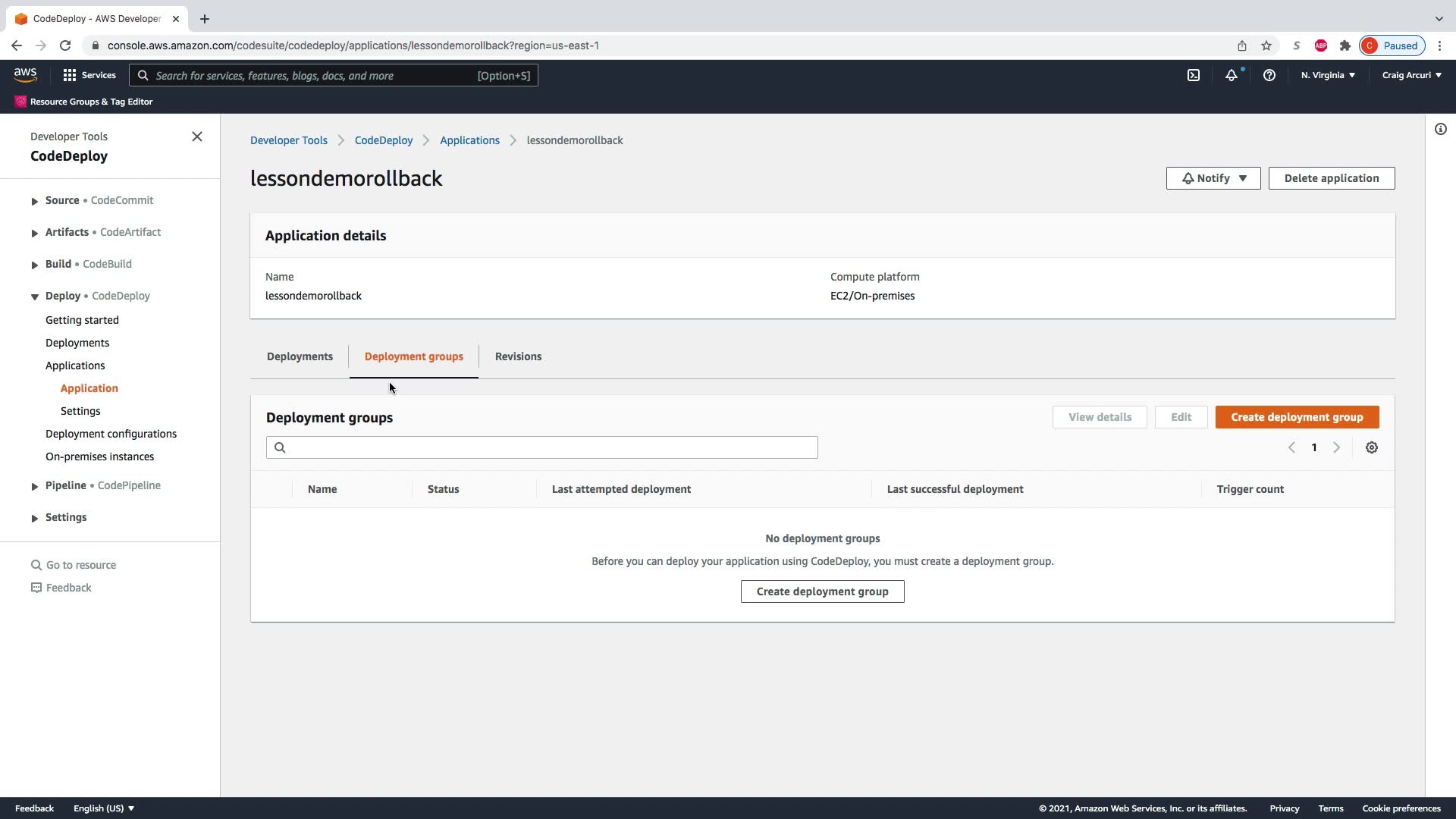Open the help question mark icon
1456x819 pixels.
[1269, 75]
